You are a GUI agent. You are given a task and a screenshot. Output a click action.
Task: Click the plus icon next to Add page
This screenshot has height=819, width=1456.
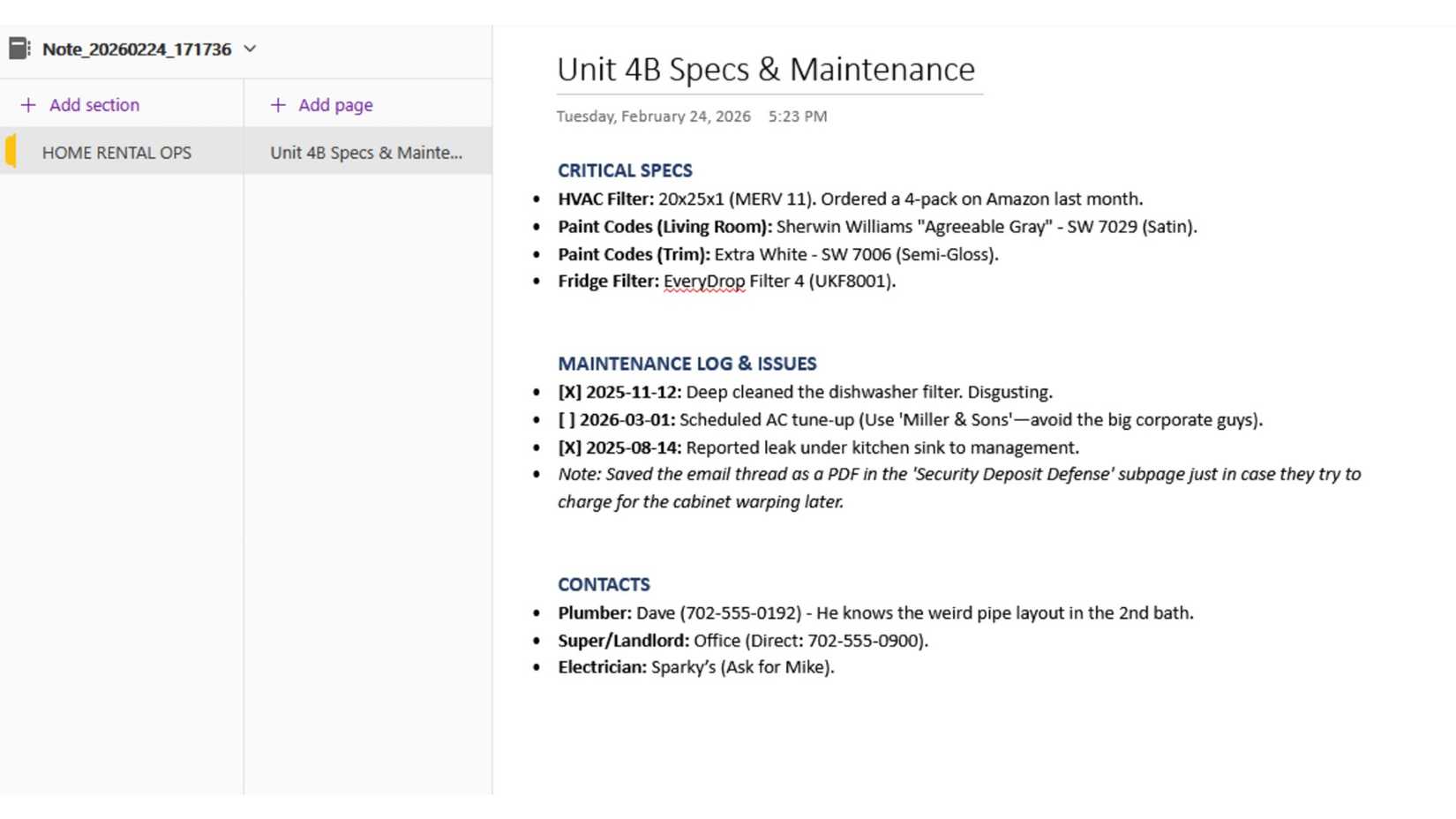tap(278, 105)
